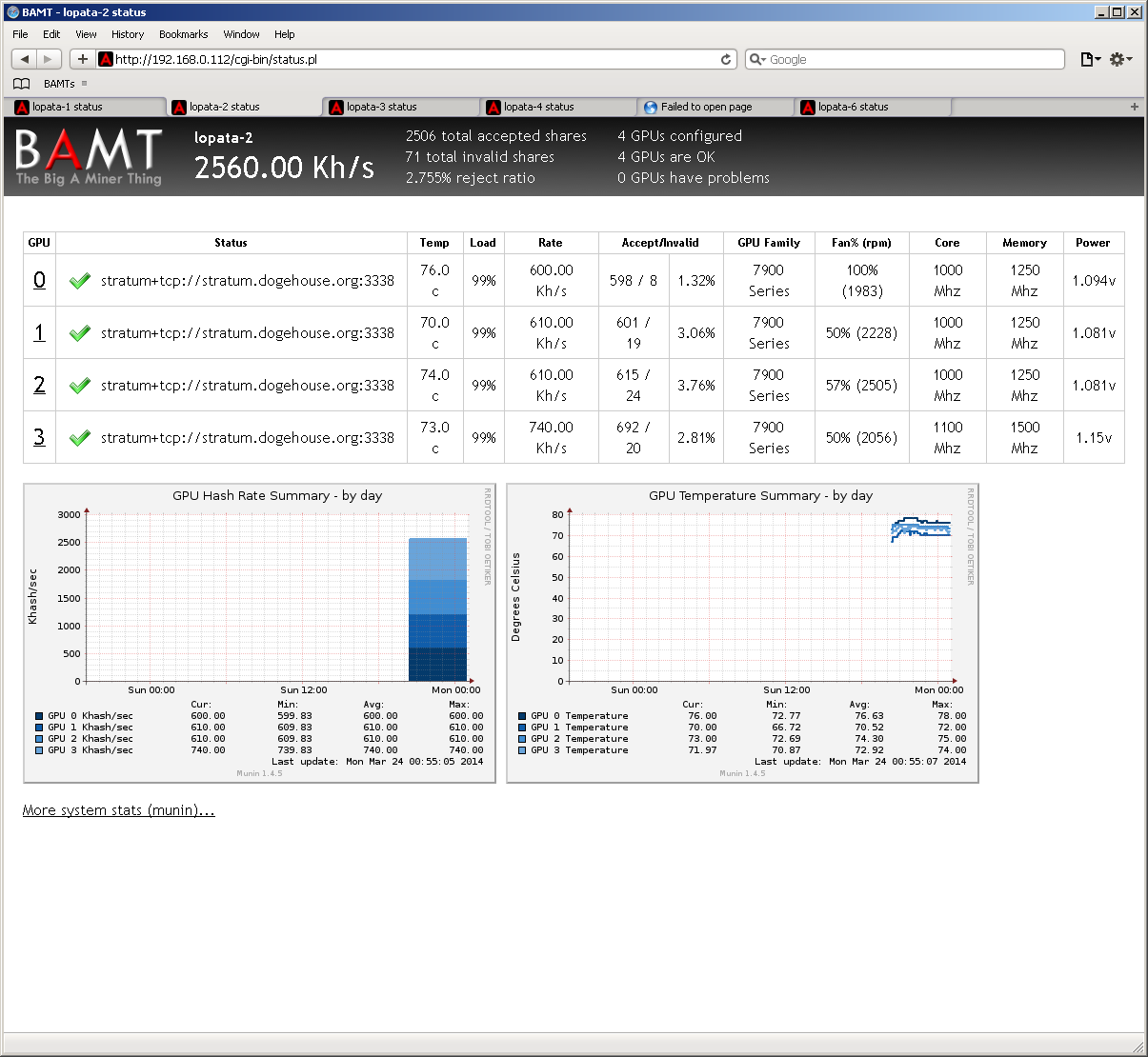The image size is (1148, 1057).
Task: Click the BAMT title bar application icon
Action: 12,12
